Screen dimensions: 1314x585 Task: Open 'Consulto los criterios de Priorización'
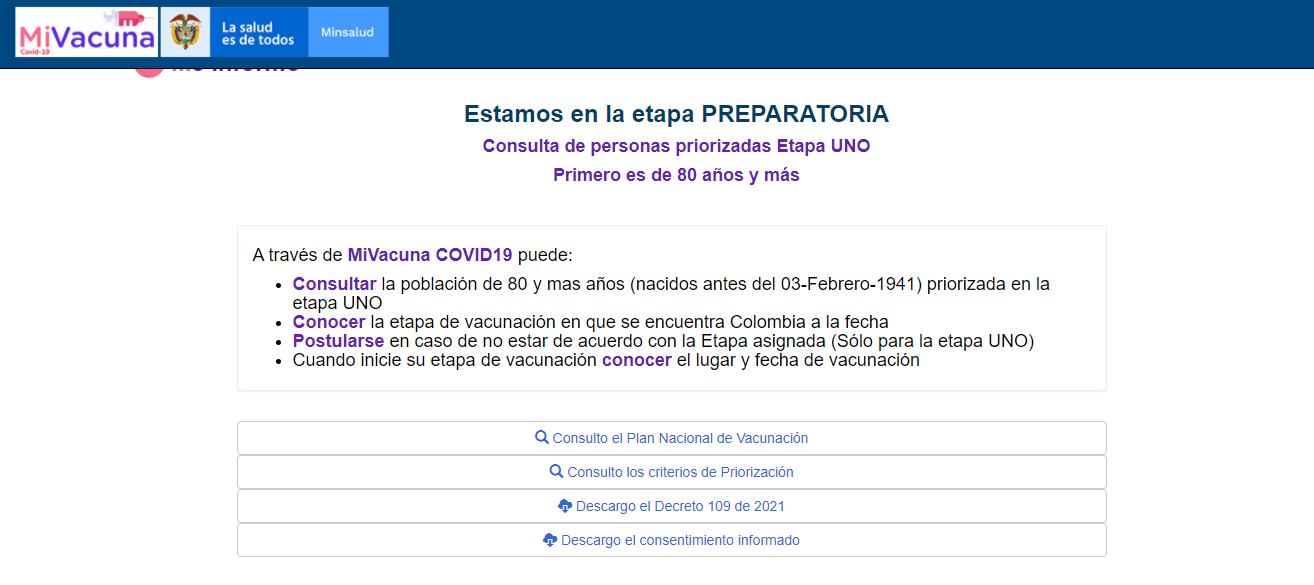click(680, 472)
